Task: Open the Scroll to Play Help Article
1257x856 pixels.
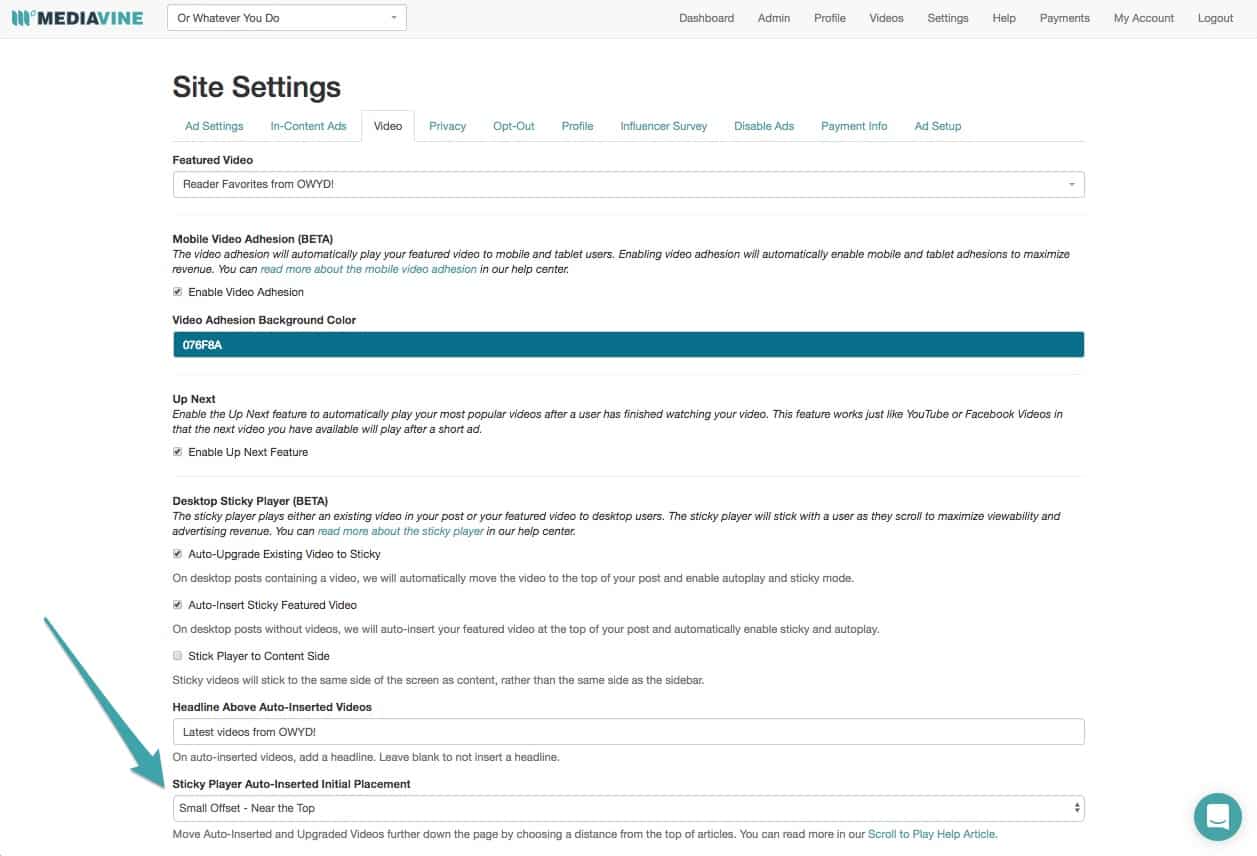Action: (x=932, y=834)
